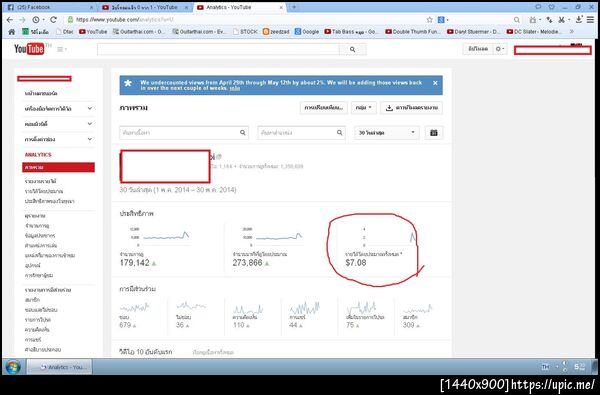Click the Analytics - You... taskbar button
Viewport: 600px width, 395px height.
pos(59,367)
